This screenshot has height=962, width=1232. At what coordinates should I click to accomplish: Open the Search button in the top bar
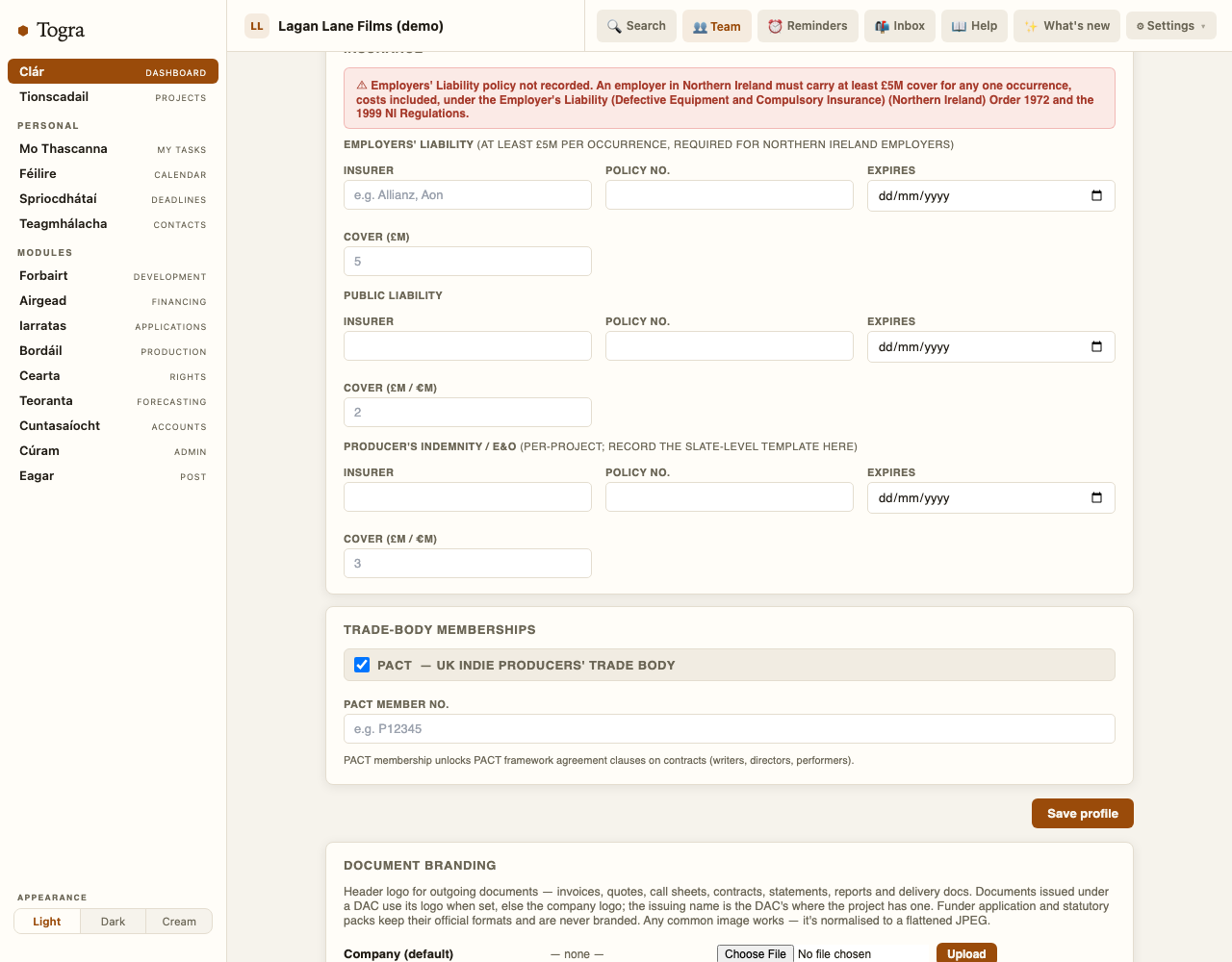tap(637, 26)
